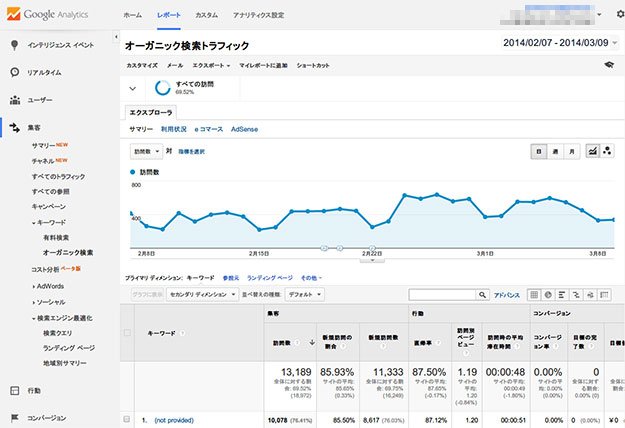Click the 指標を選択 link
Screen dimensions: 625x428
point(191,151)
